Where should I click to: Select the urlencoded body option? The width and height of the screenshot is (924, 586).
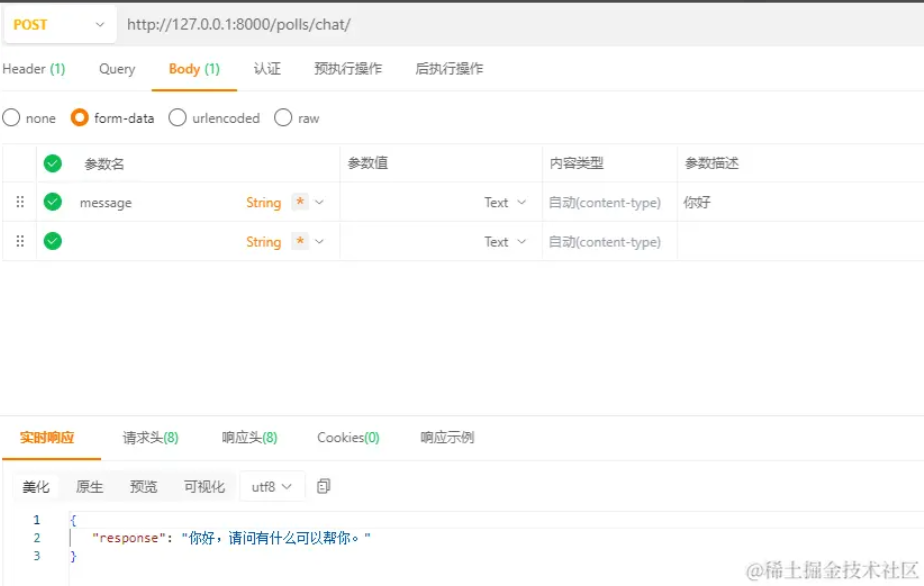[177, 117]
